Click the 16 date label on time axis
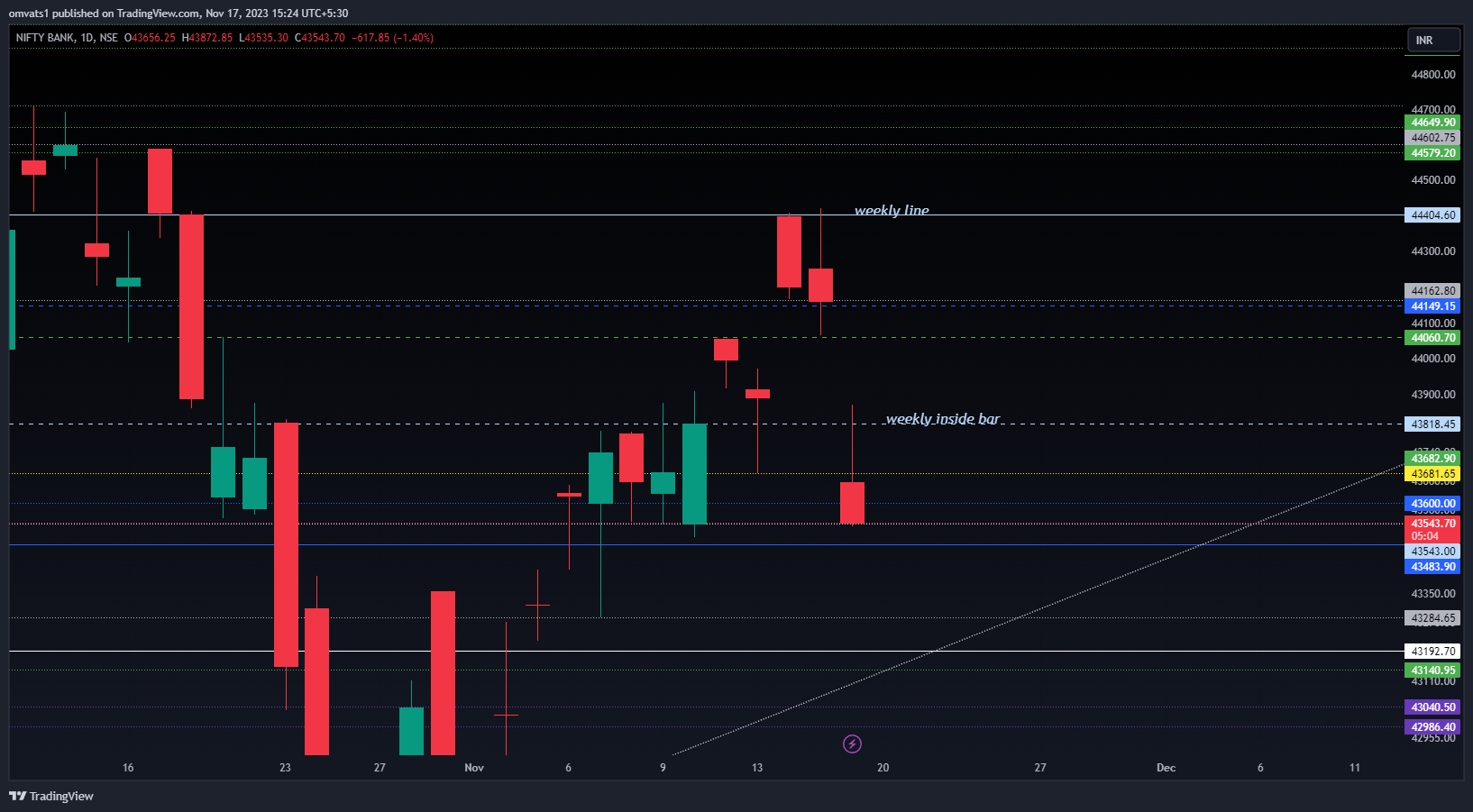 [x=128, y=768]
